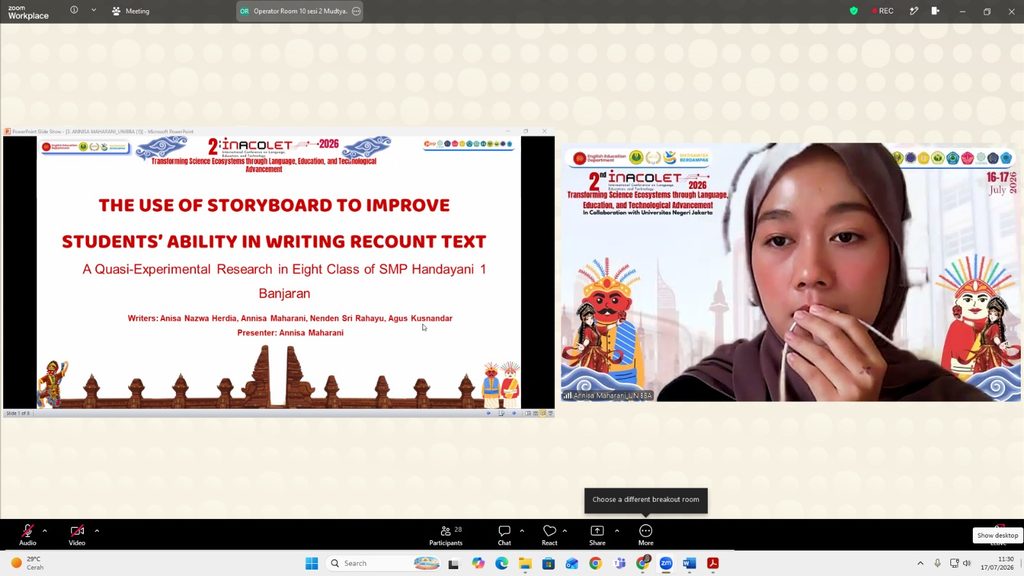Viewport: 1024px width, 576px height.
Task: Open the meeting info icon
Action: tap(74, 10)
